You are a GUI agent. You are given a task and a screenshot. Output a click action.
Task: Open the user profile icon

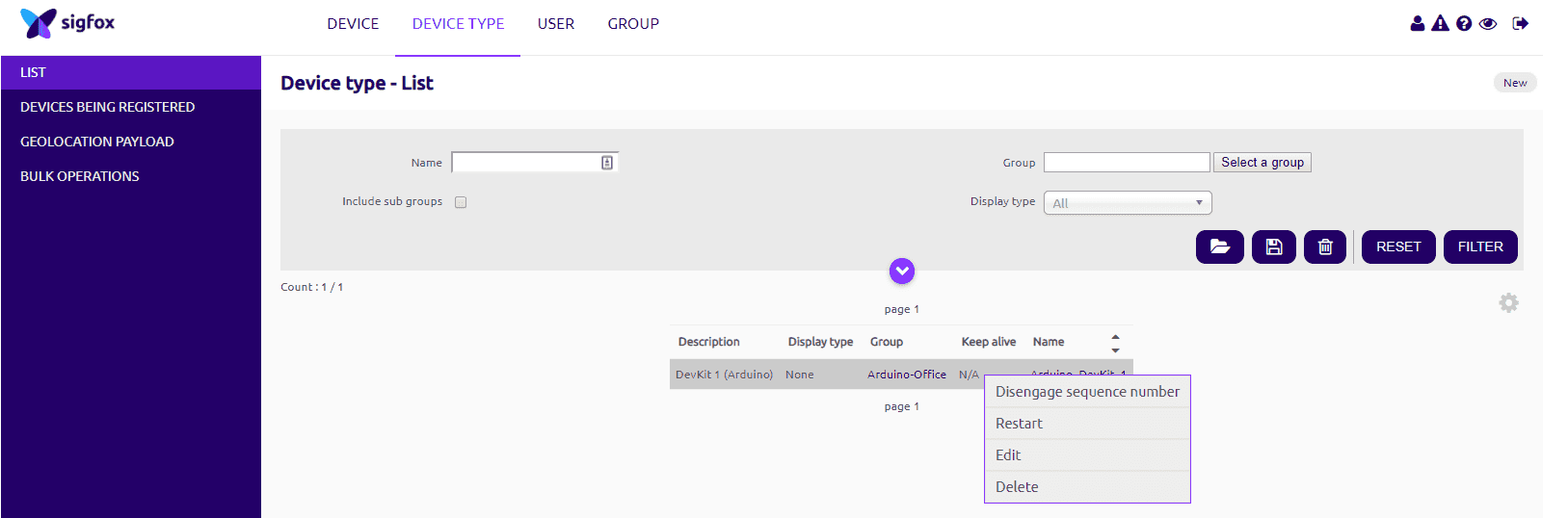[x=1417, y=23]
